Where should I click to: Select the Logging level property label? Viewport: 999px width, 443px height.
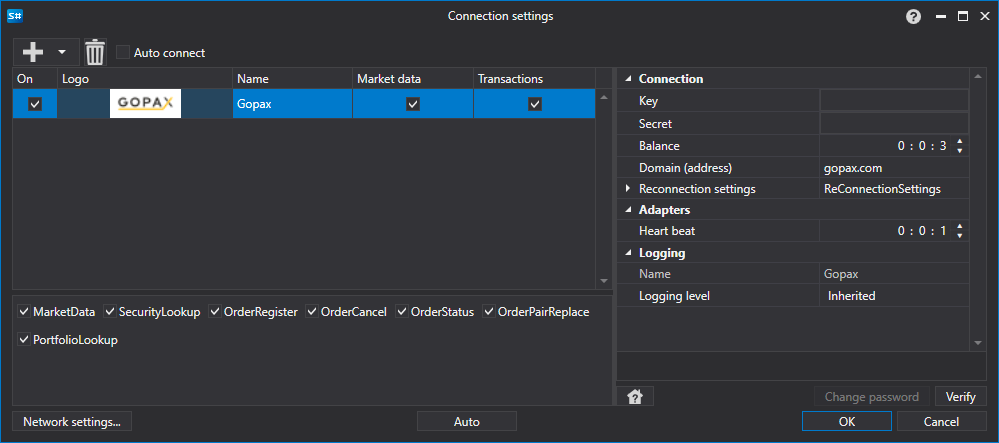point(674,296)
